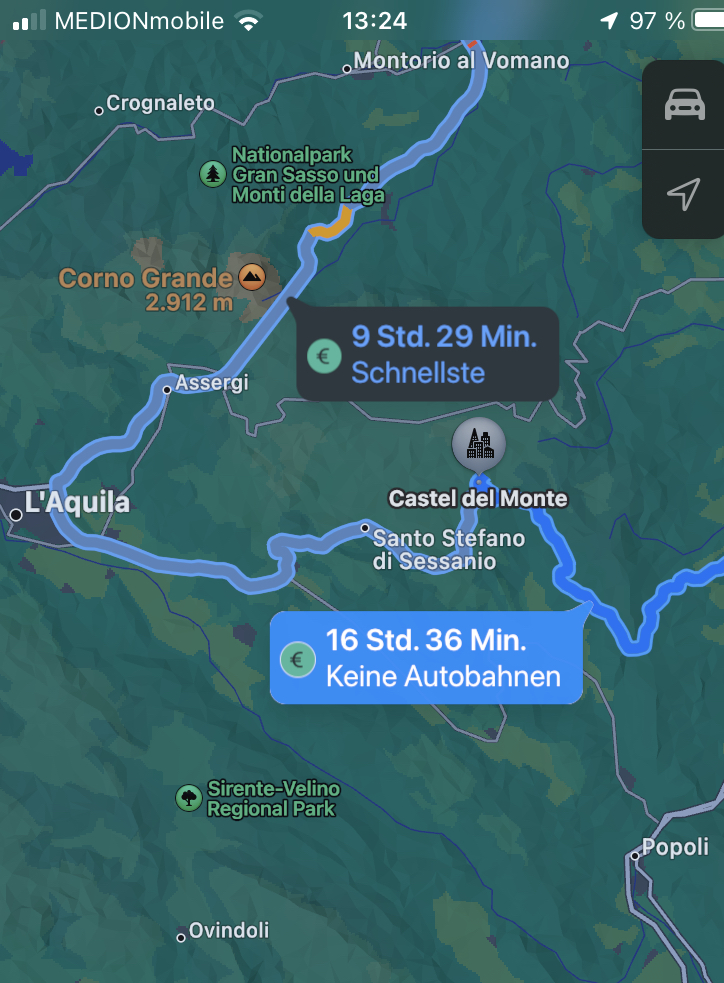
Task: Tap the Wi-Fi status icon
Action: [x=248, y=22]
